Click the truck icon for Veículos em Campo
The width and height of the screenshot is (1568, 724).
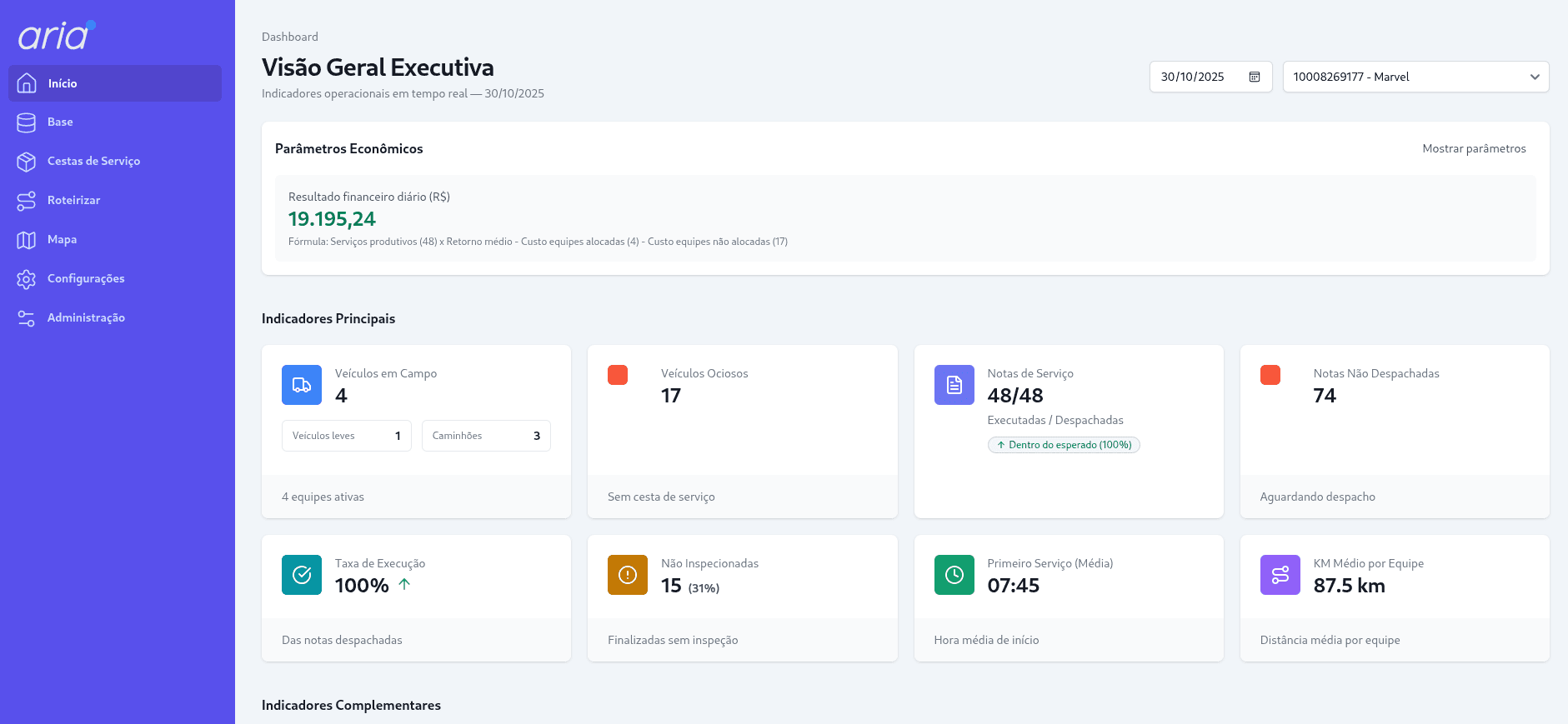(302, 385)
